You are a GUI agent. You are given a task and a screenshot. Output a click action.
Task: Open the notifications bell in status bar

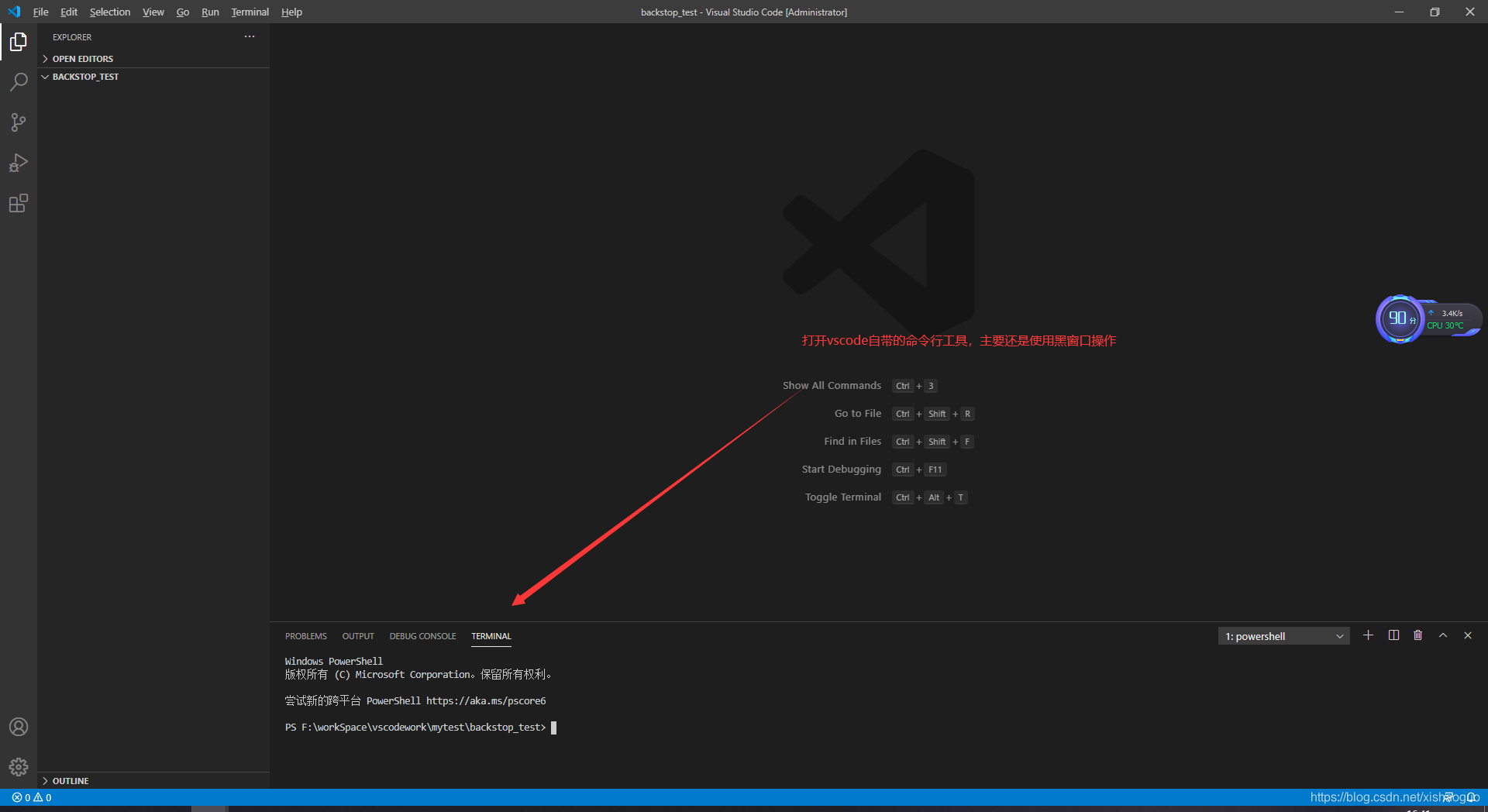[1471, 797]
